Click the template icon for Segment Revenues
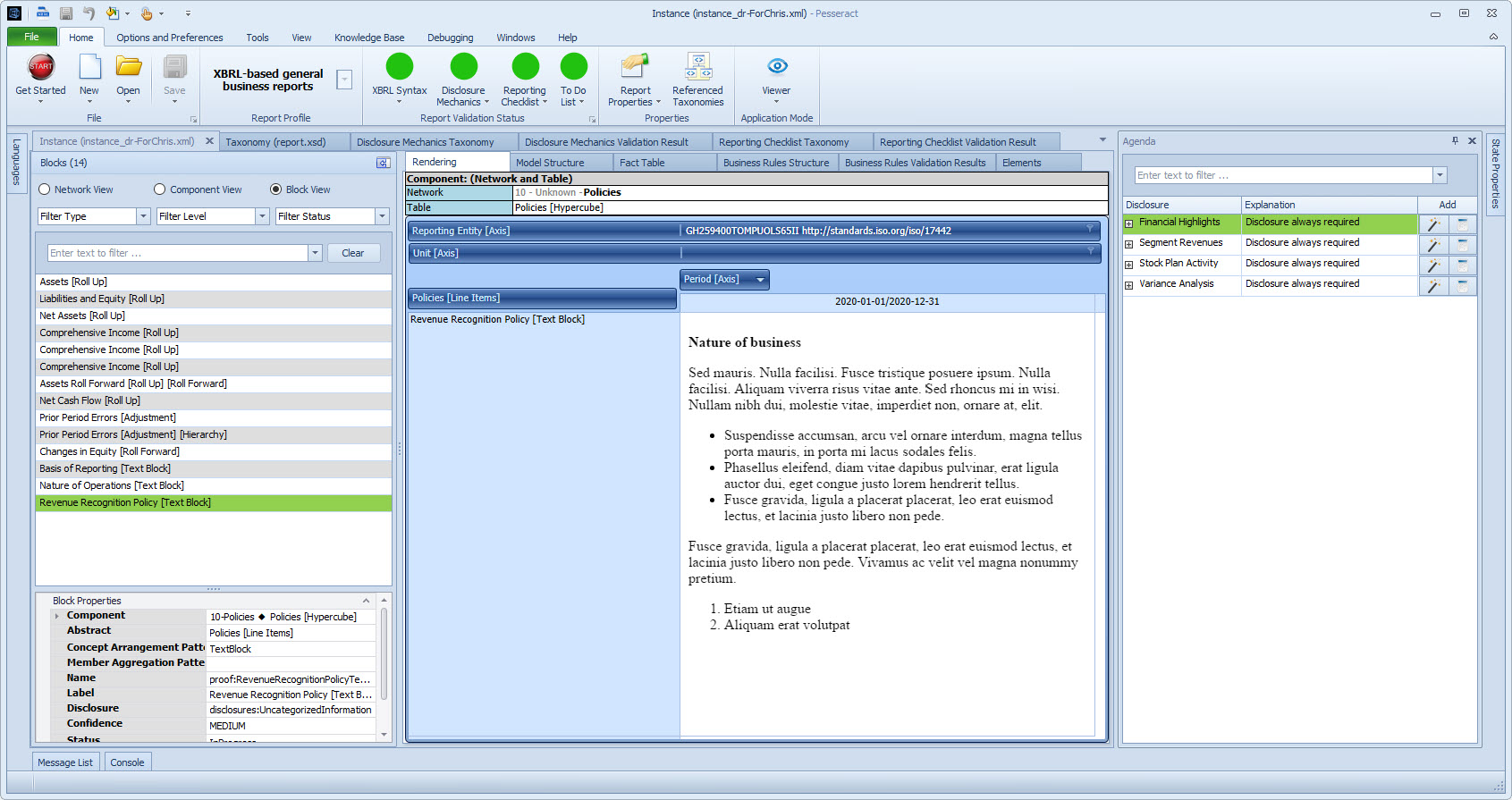This screenshot has width=1512, height=800. point(1463,245)
